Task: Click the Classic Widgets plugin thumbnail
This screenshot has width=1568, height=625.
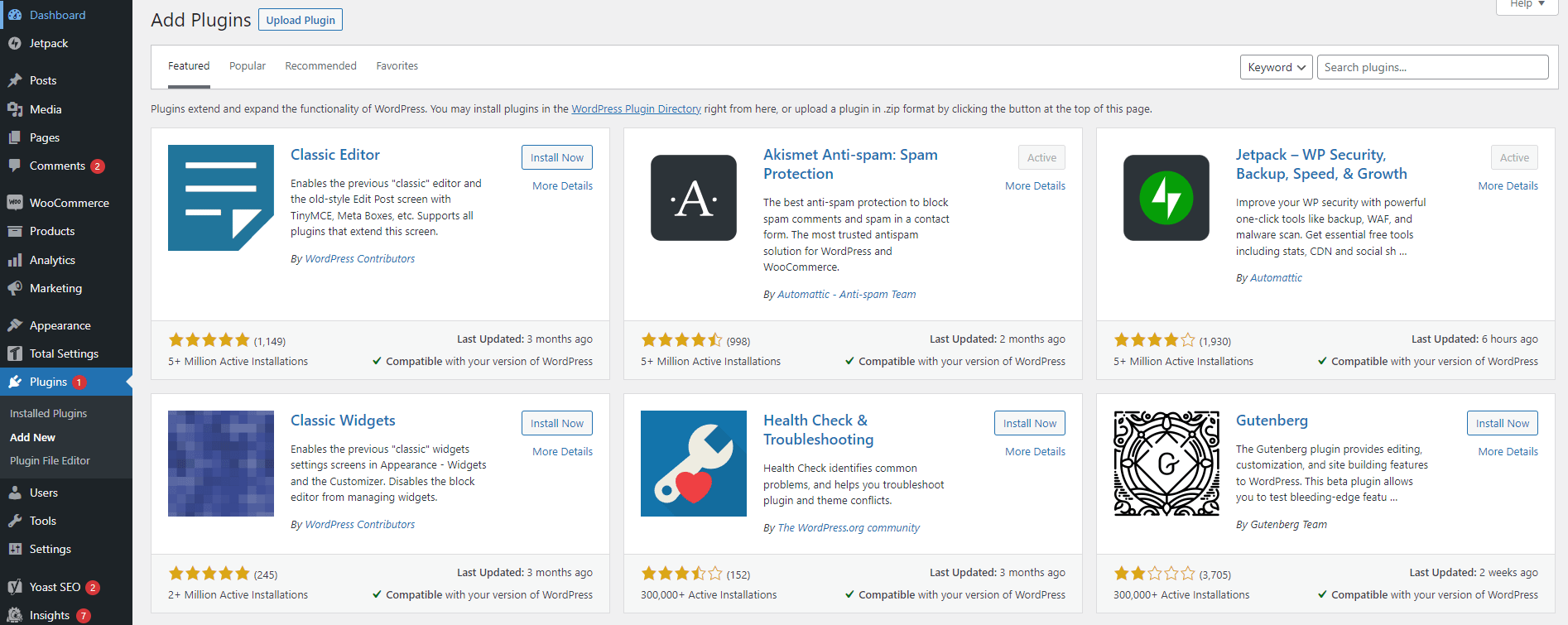Action: 221,464
